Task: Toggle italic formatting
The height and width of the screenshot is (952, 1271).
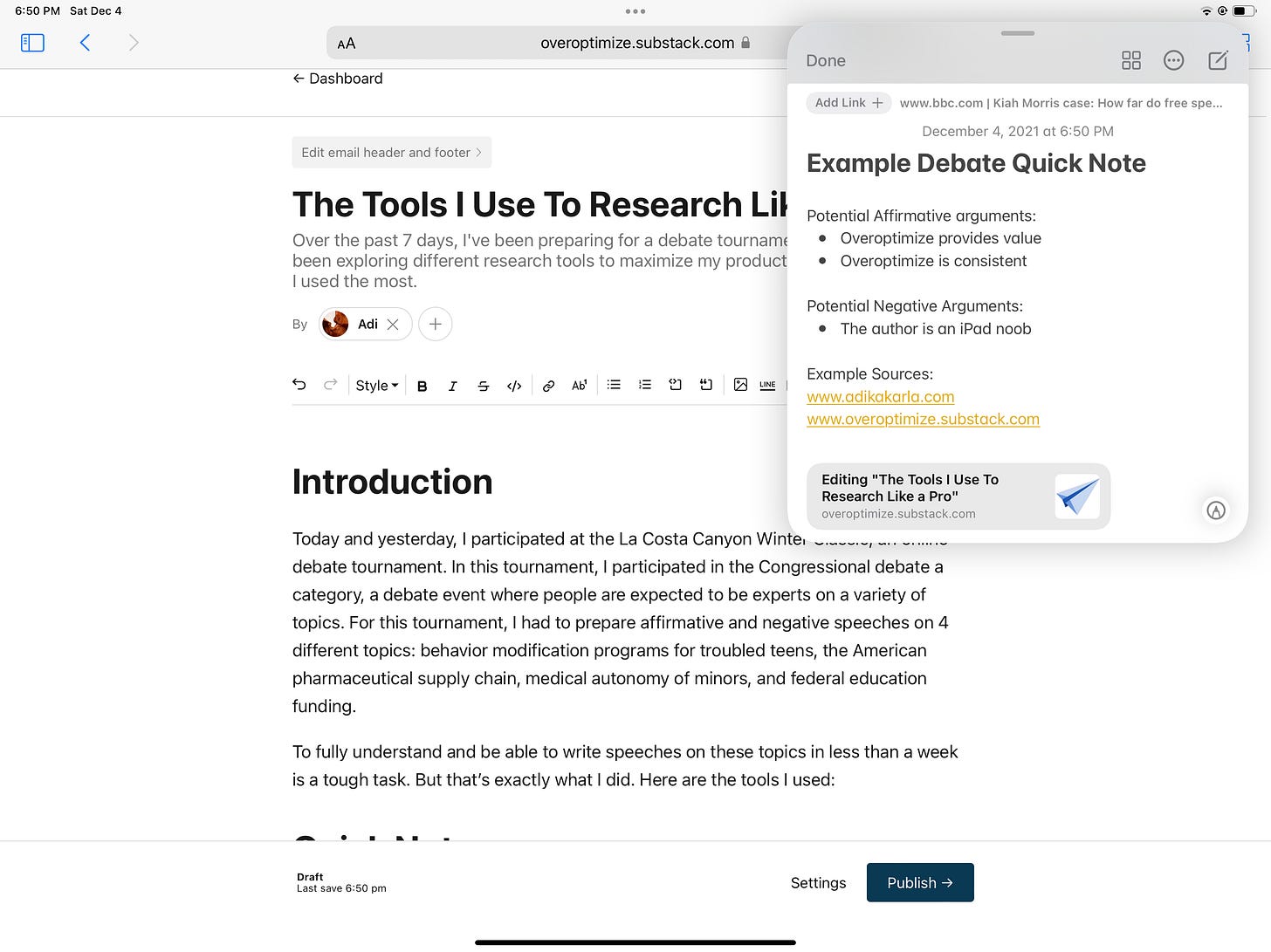Action: pos(452,386)
